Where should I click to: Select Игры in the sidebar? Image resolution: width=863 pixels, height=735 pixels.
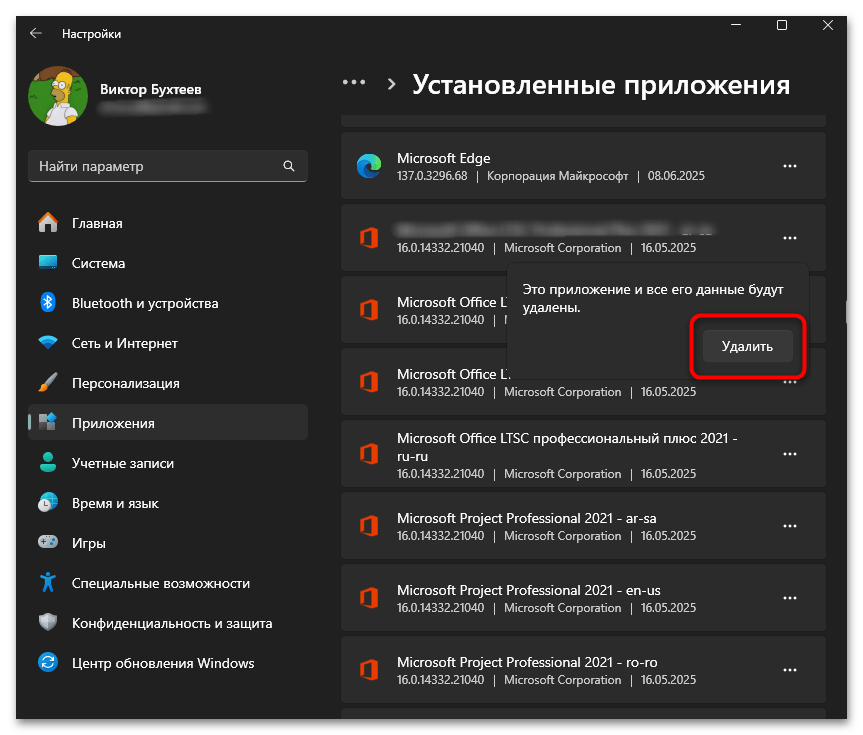tap(89, 543)
